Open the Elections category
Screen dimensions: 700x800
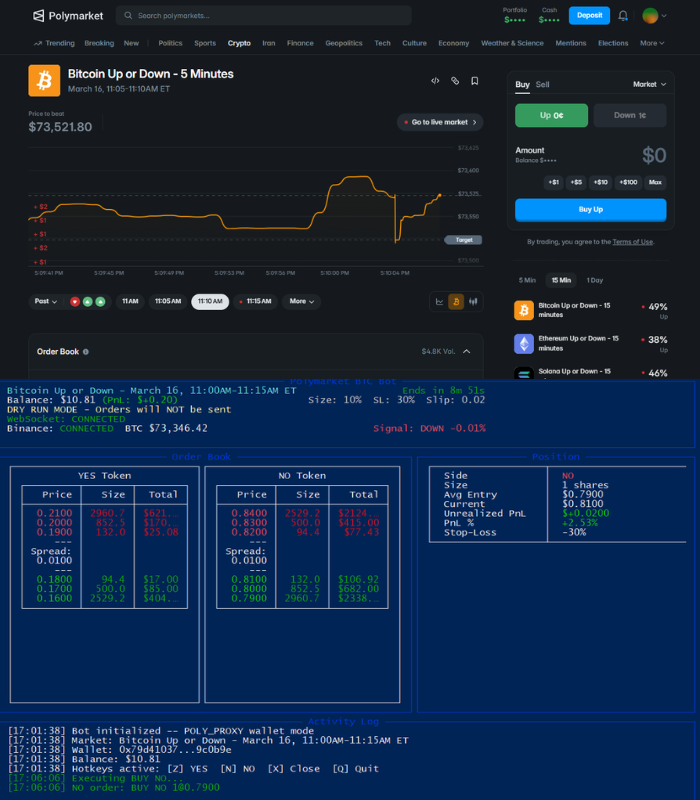[x=613, y=43]
